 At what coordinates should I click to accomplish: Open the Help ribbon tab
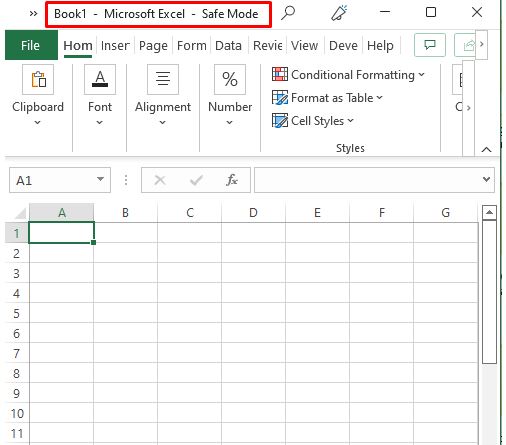[x=380, y=45]
